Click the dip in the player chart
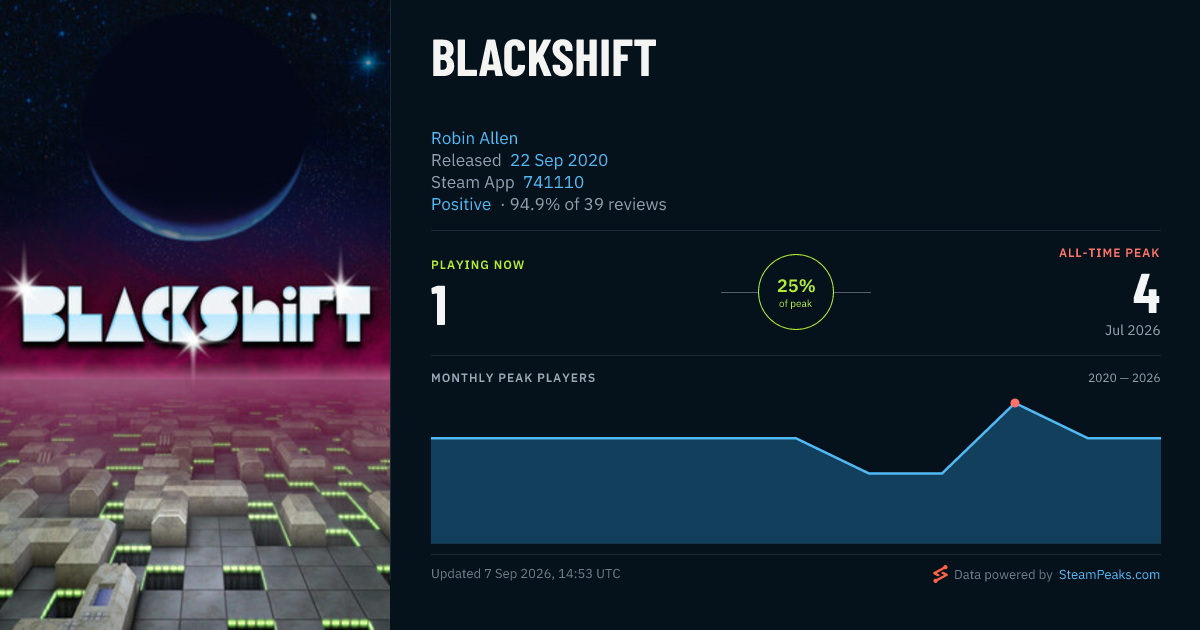The height and width of the screenshot is (630, 1200). pyautogui.click(x=905, y=473)
